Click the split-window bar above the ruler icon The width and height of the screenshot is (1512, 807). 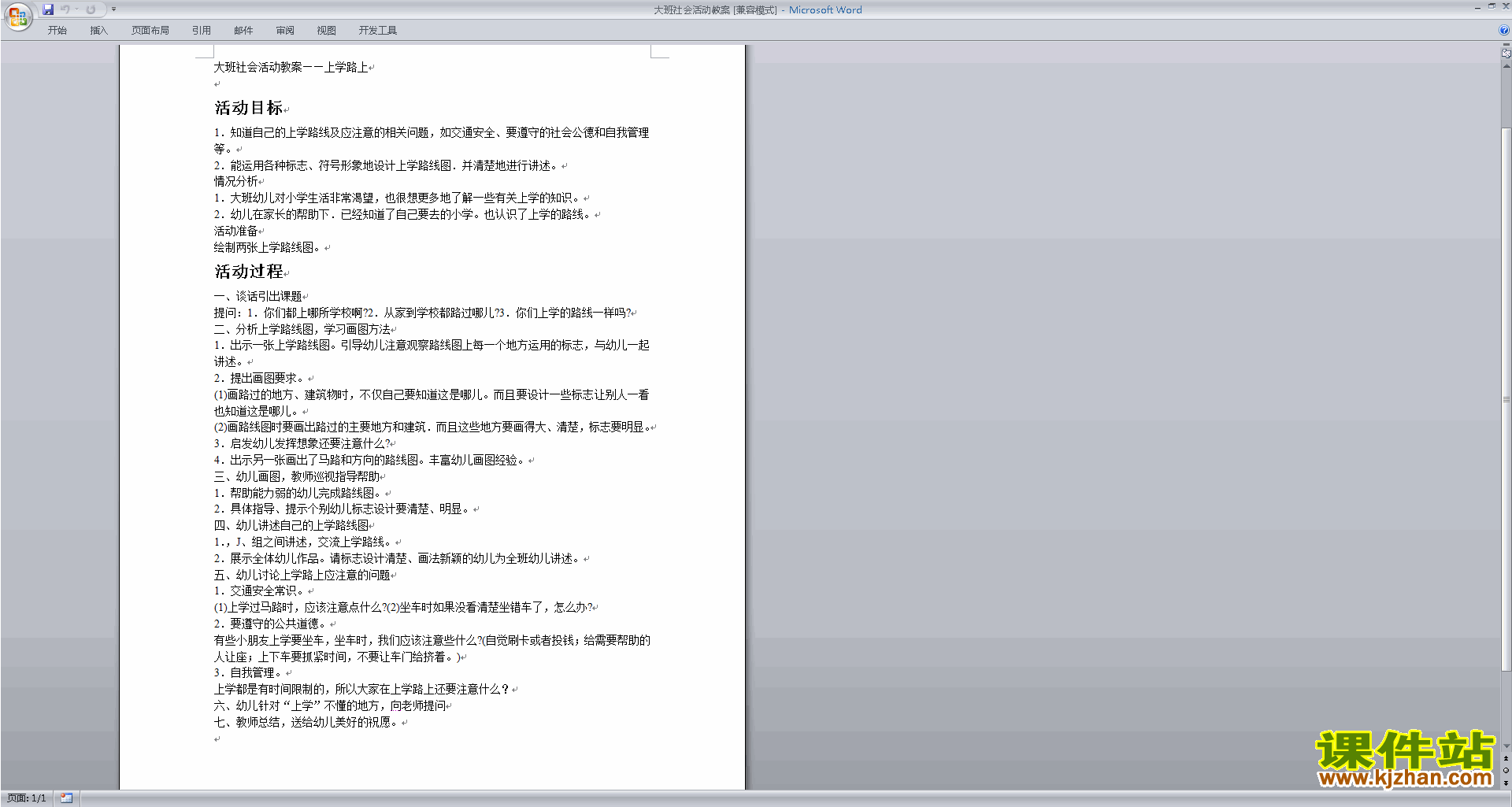click(x=1506, y=45)
